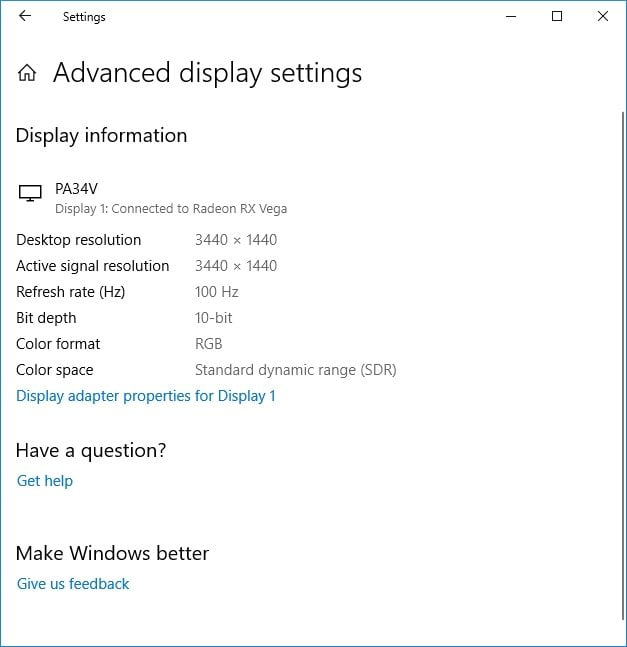Screen dimensions: 627x647
Task: Click the monitor icon beside PA34V
Action: click(x=30, y=193)
